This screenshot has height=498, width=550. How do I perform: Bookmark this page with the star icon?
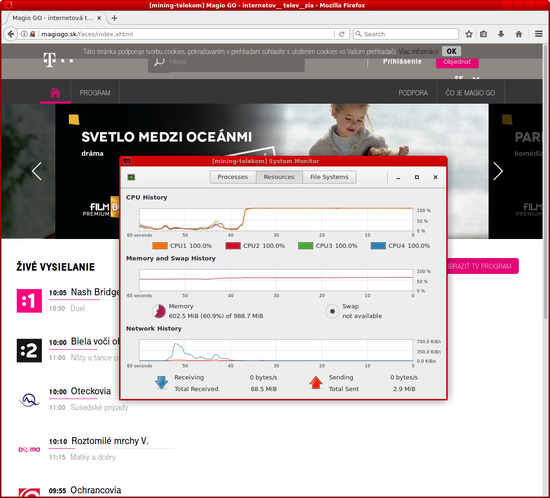(469, 34)
